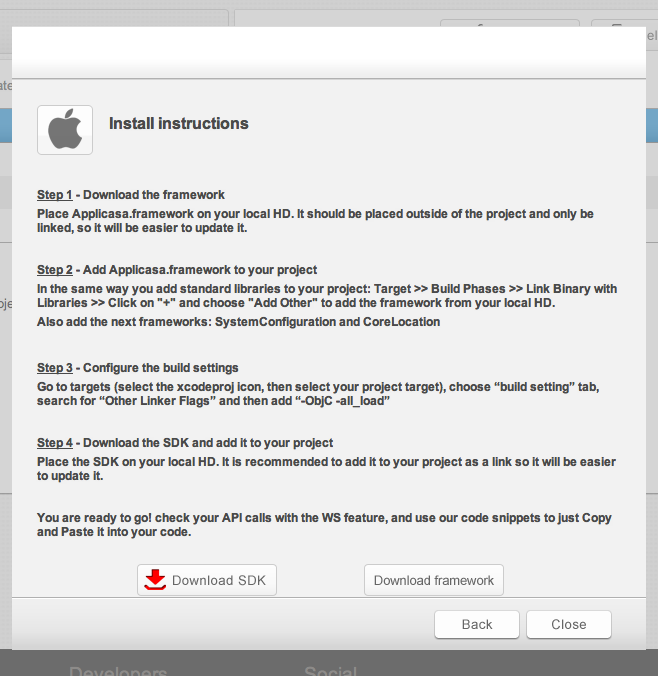Click the Social footer heading behind dialog
This screenshot has height=676, width=658.
[x=330, y=671]
